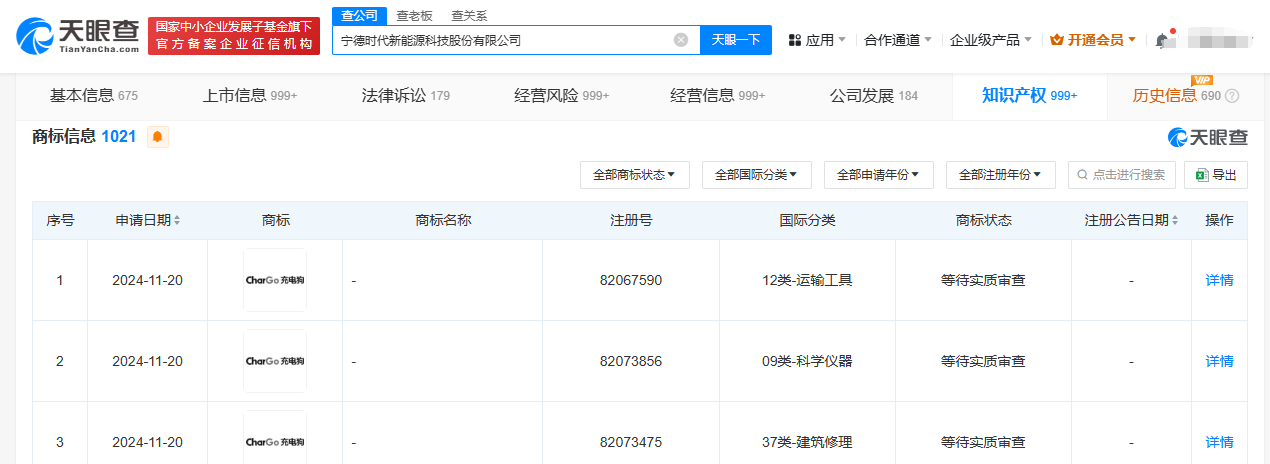Viewport: 1270px width, 464px height.
Task: Open the 全部注册年份 dropdown
Action: 1000,174
